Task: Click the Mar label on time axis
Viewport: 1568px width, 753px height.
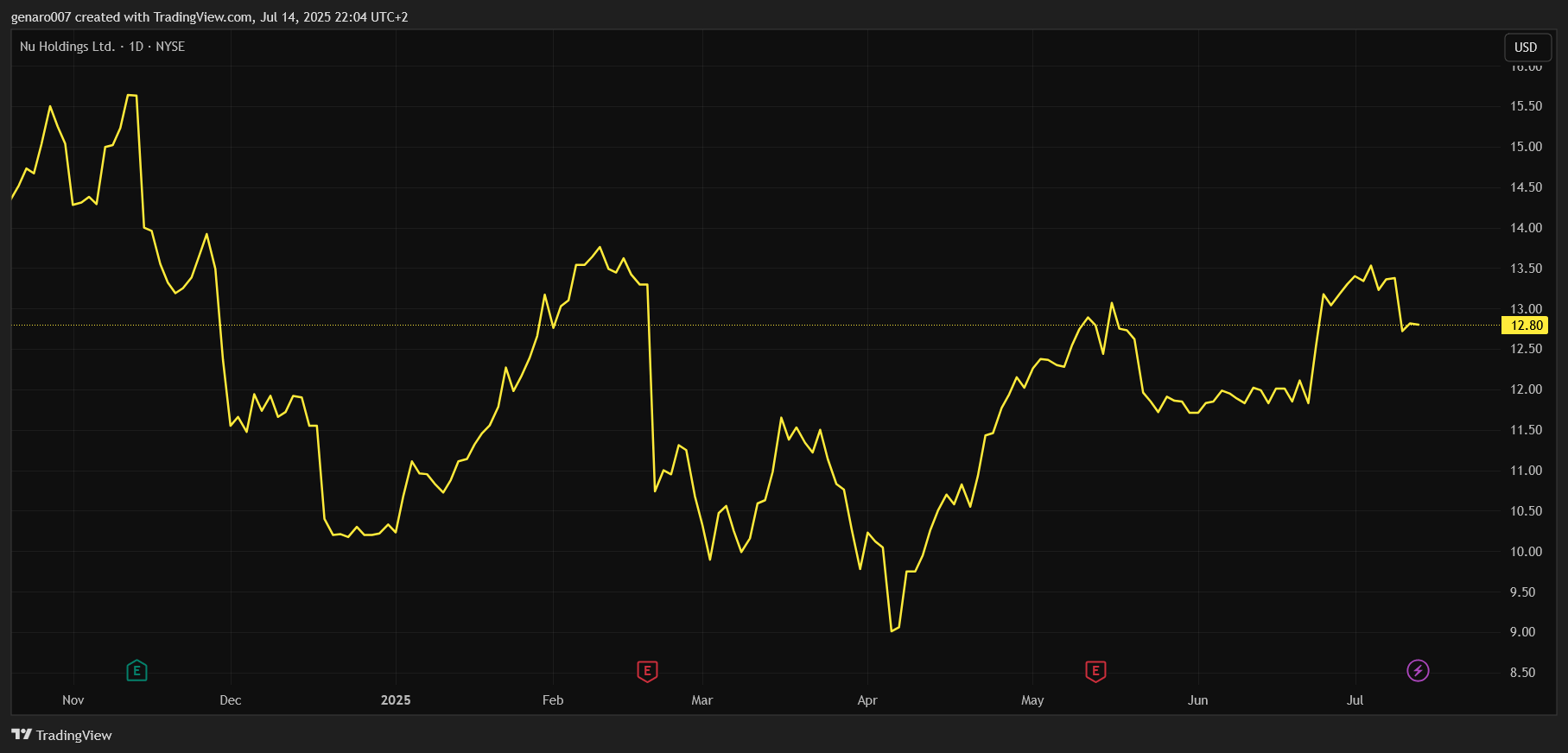Action: [702, 700]
